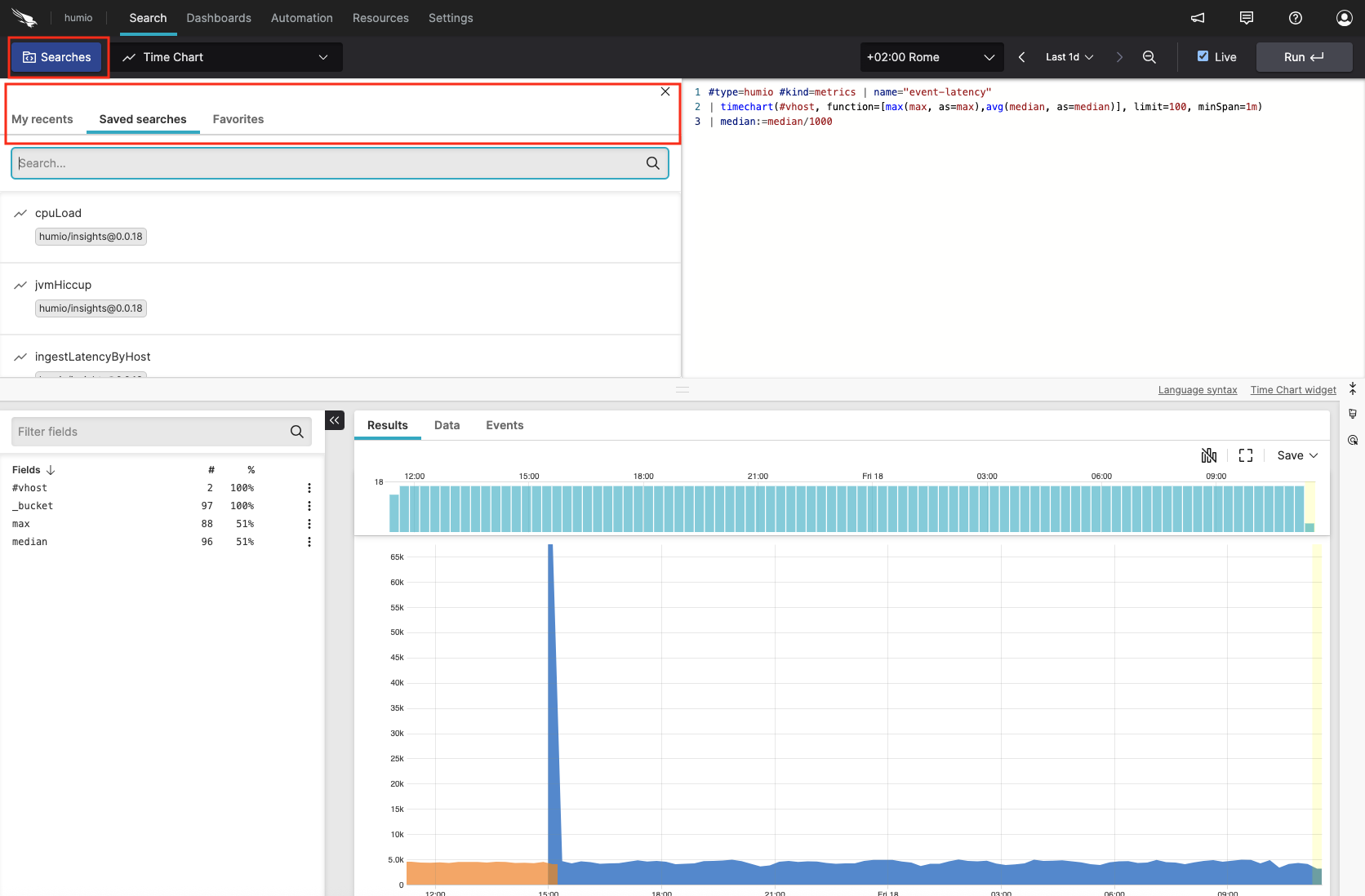Open the Last 1d time range dropdown
Image resolution: width=1365 pixels, height=896 pixels.
pyautogui.click(x=1068, y=57)
